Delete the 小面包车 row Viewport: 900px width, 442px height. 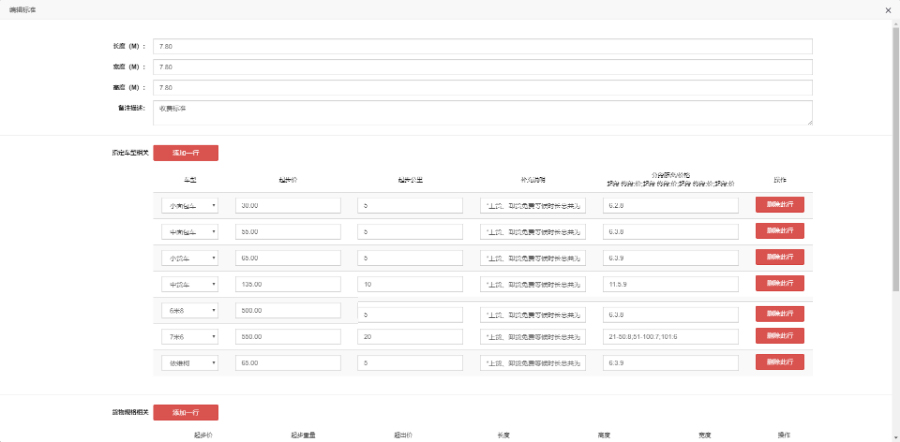pyautogui.click(x=779, y=205)
